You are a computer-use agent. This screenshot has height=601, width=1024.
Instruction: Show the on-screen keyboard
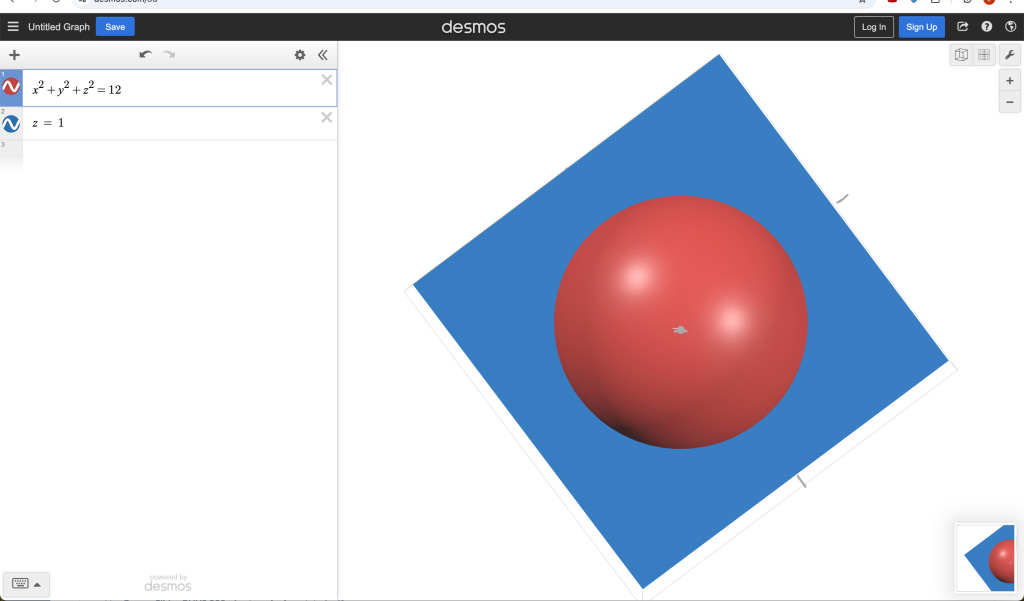(20, 584)
